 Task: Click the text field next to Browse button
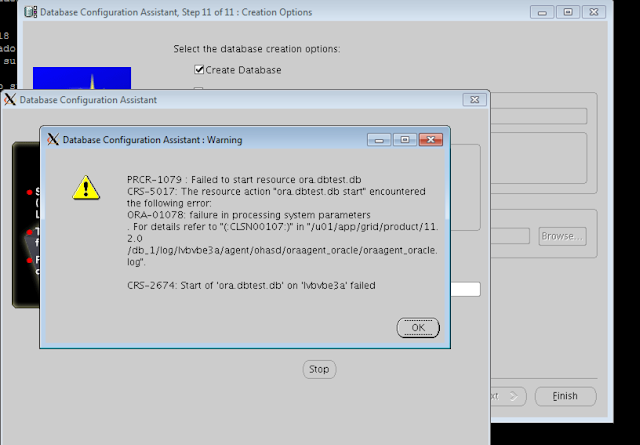coord(510,236)
